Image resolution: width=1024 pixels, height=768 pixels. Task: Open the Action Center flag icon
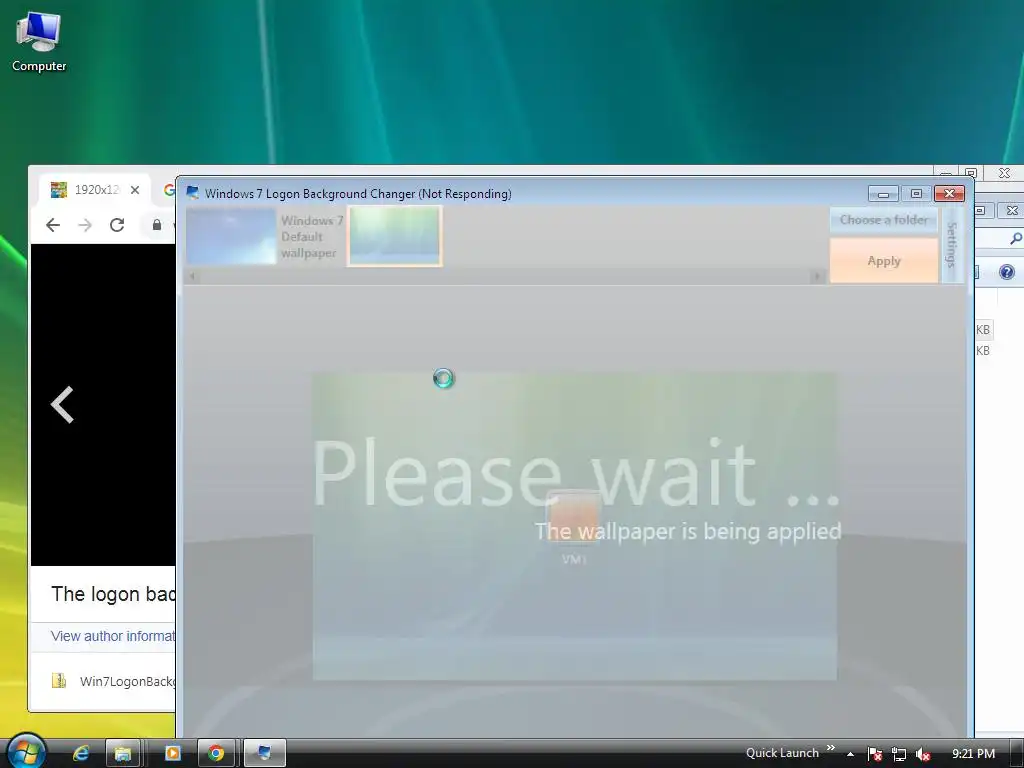874,754
